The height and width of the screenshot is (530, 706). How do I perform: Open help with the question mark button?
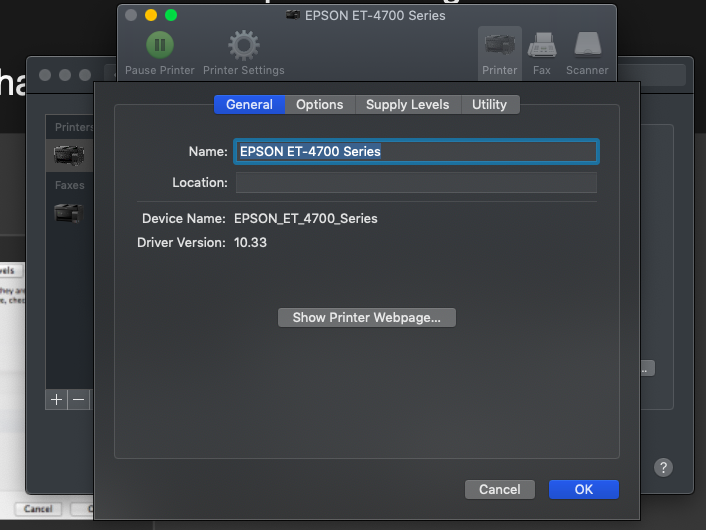pos(663,467)
